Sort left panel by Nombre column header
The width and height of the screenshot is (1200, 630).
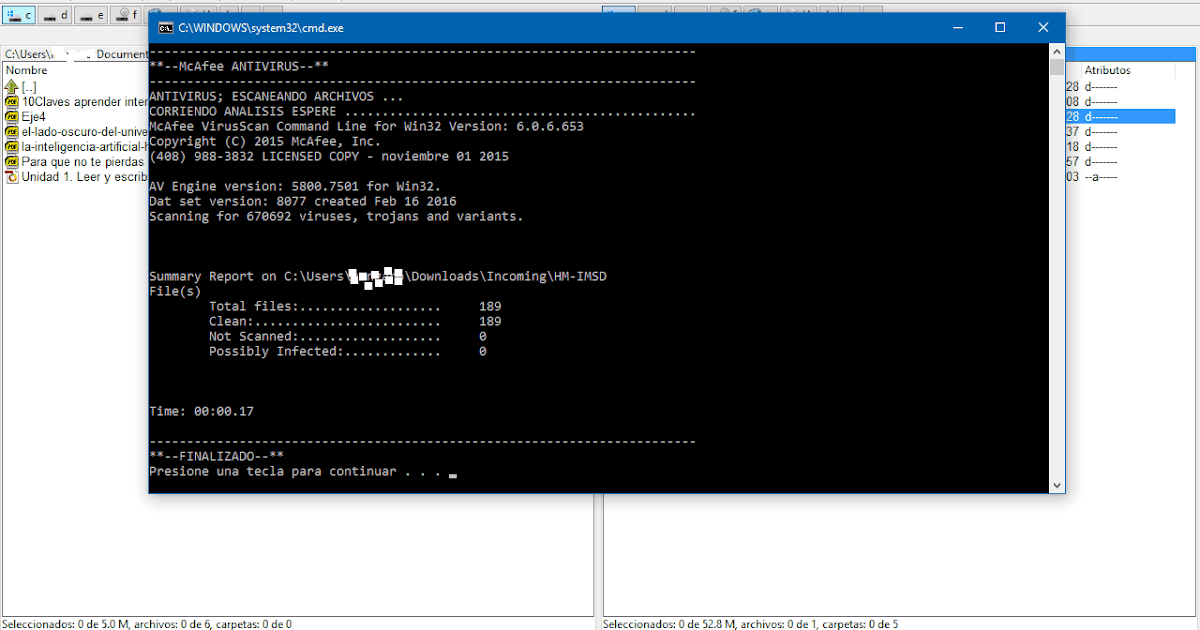pos(27,71)
